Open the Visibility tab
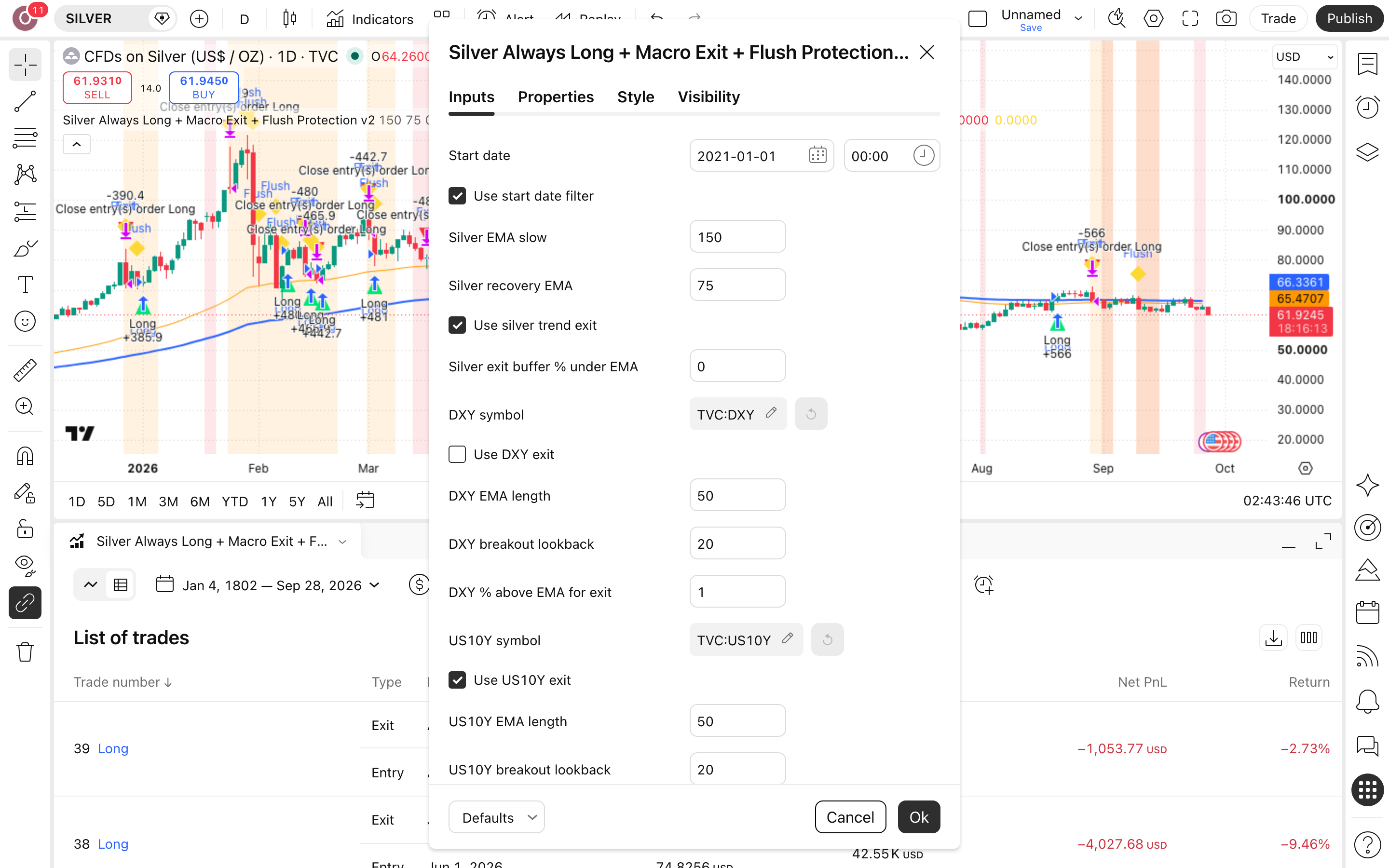Image resolution: width=1389 pixels, height=868 pixels. 708,97
